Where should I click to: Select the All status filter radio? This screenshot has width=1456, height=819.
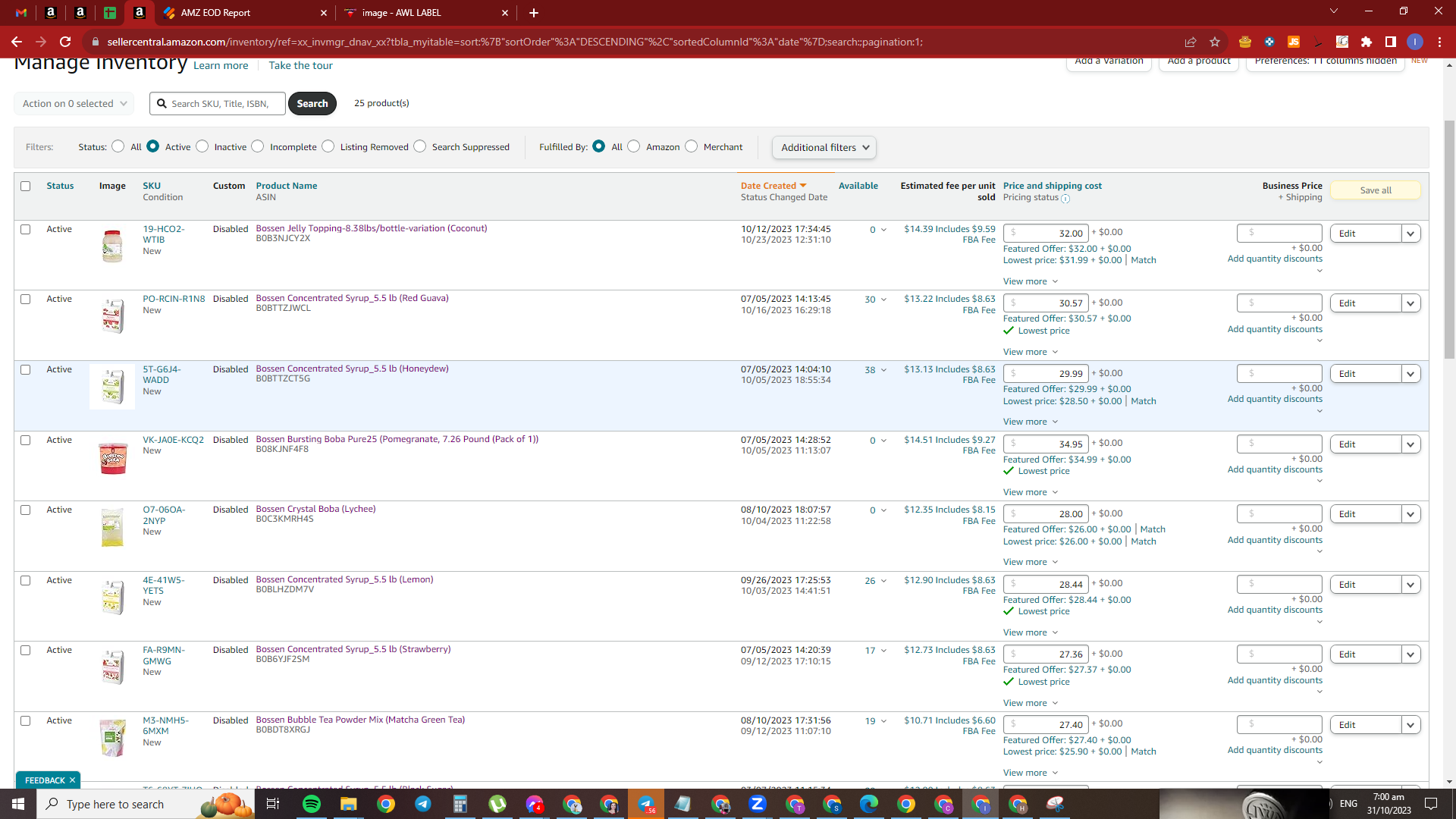tap(118, 146)
